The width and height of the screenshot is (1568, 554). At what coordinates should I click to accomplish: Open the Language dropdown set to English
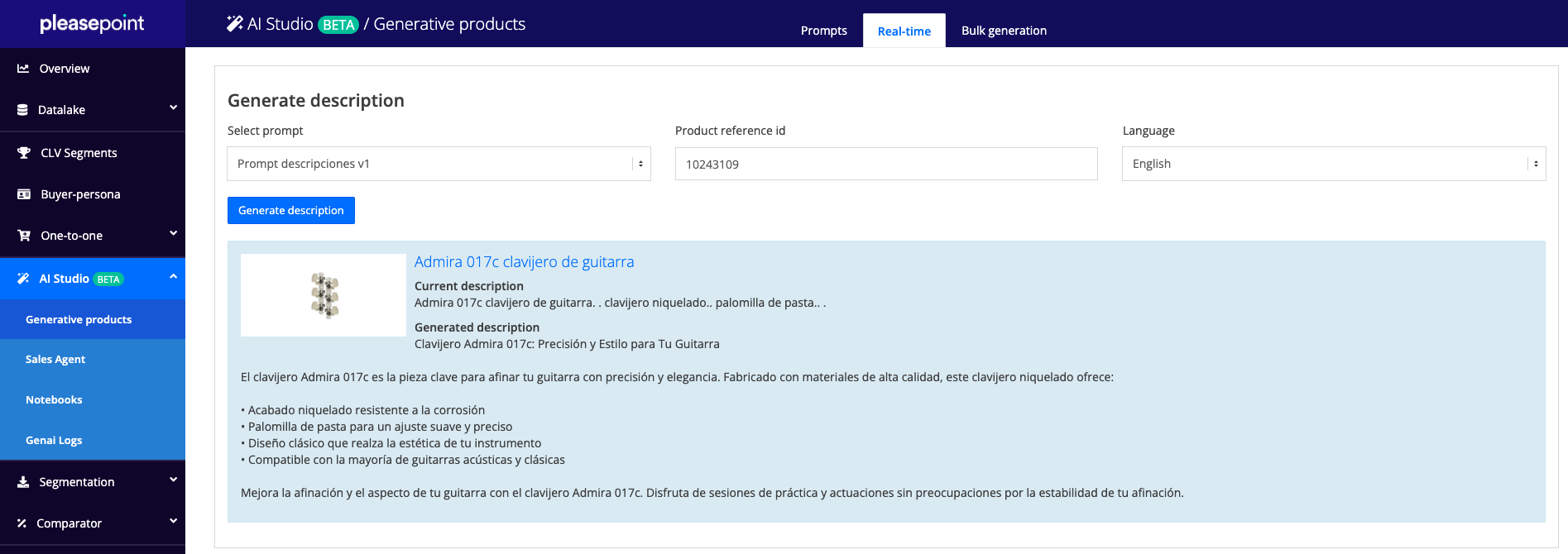tap(1333, 164)
